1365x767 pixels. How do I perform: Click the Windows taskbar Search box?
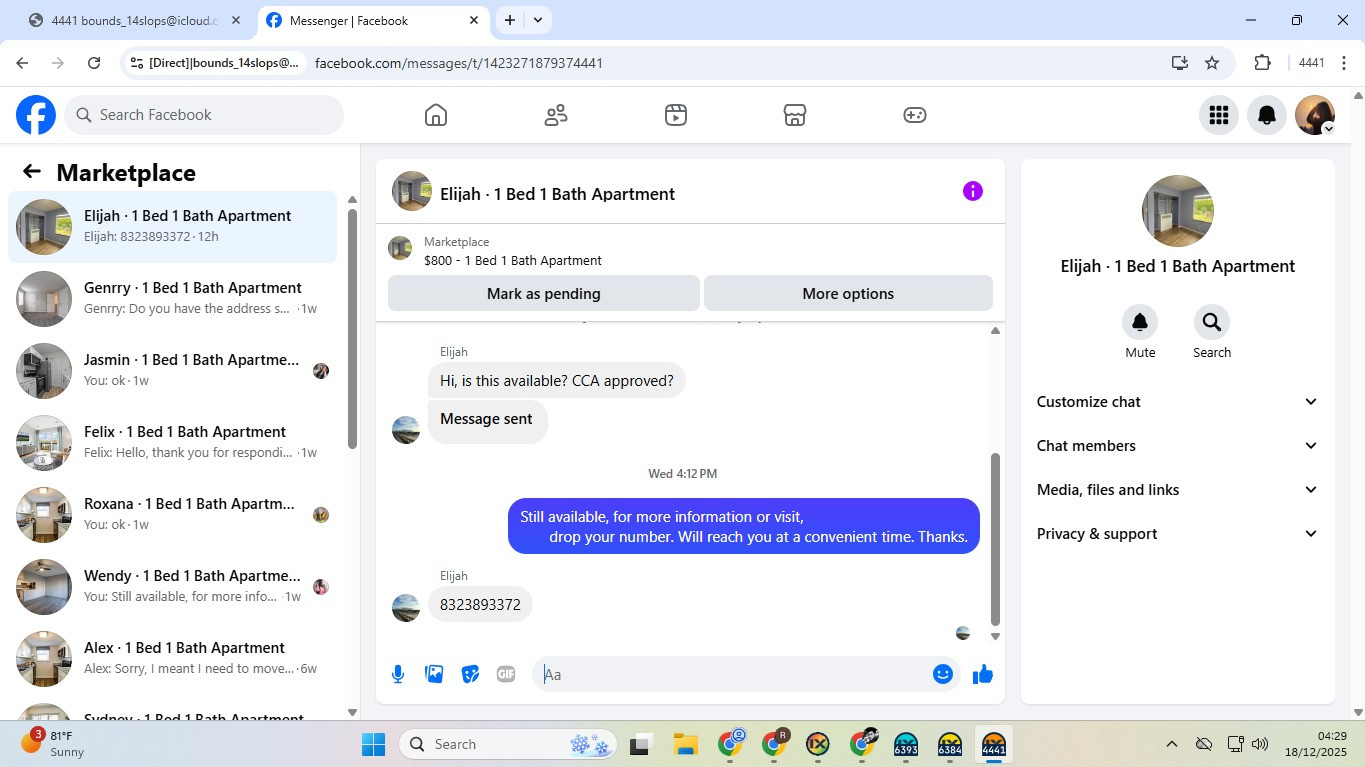(510, 744)
